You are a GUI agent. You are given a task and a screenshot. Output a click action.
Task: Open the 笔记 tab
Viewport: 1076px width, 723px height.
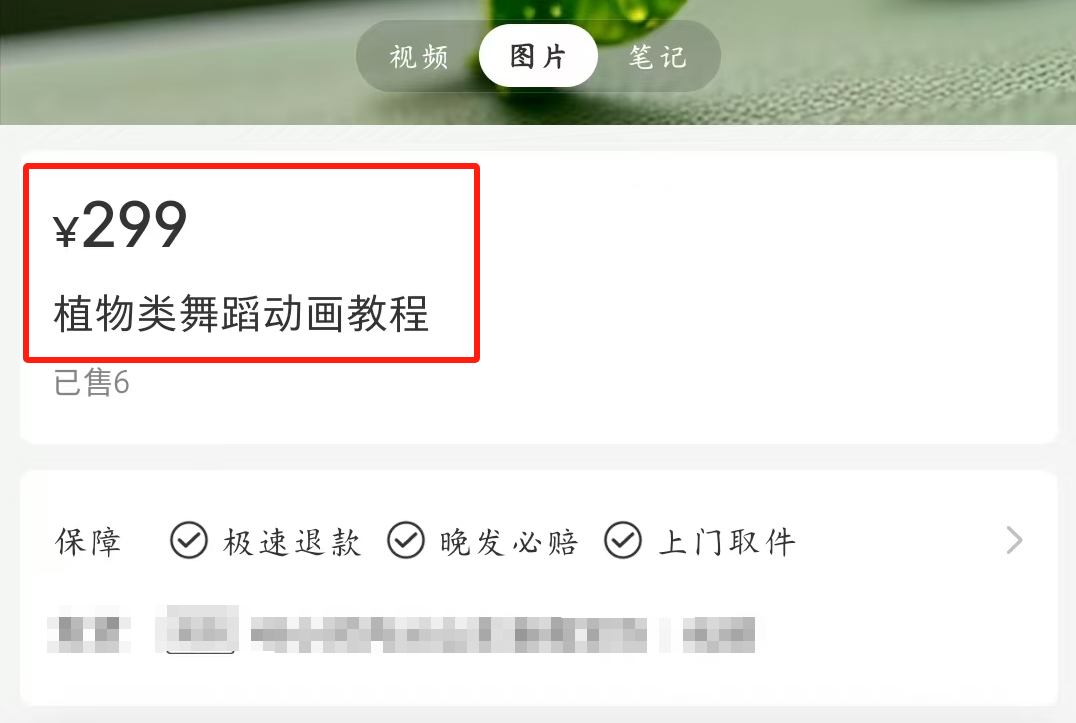(x=657, y=57)
